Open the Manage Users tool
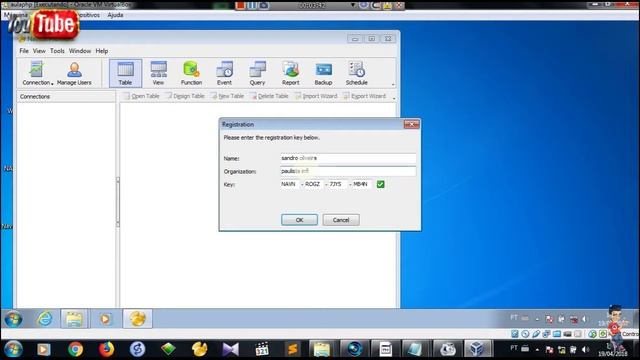This screenshot has width=640, height=360. click(x=74, y=73)
